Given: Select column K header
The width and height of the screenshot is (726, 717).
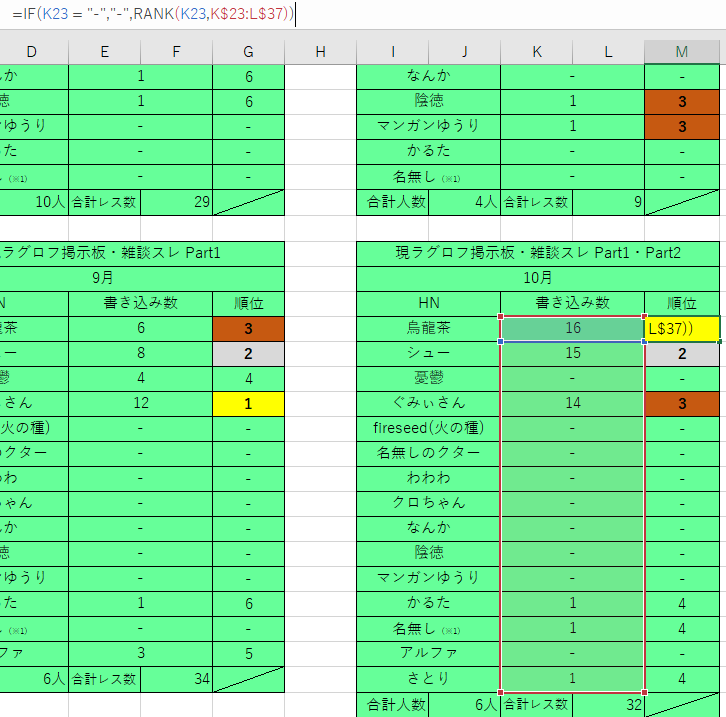Looking at the screenshot, I should coord(537,51).
